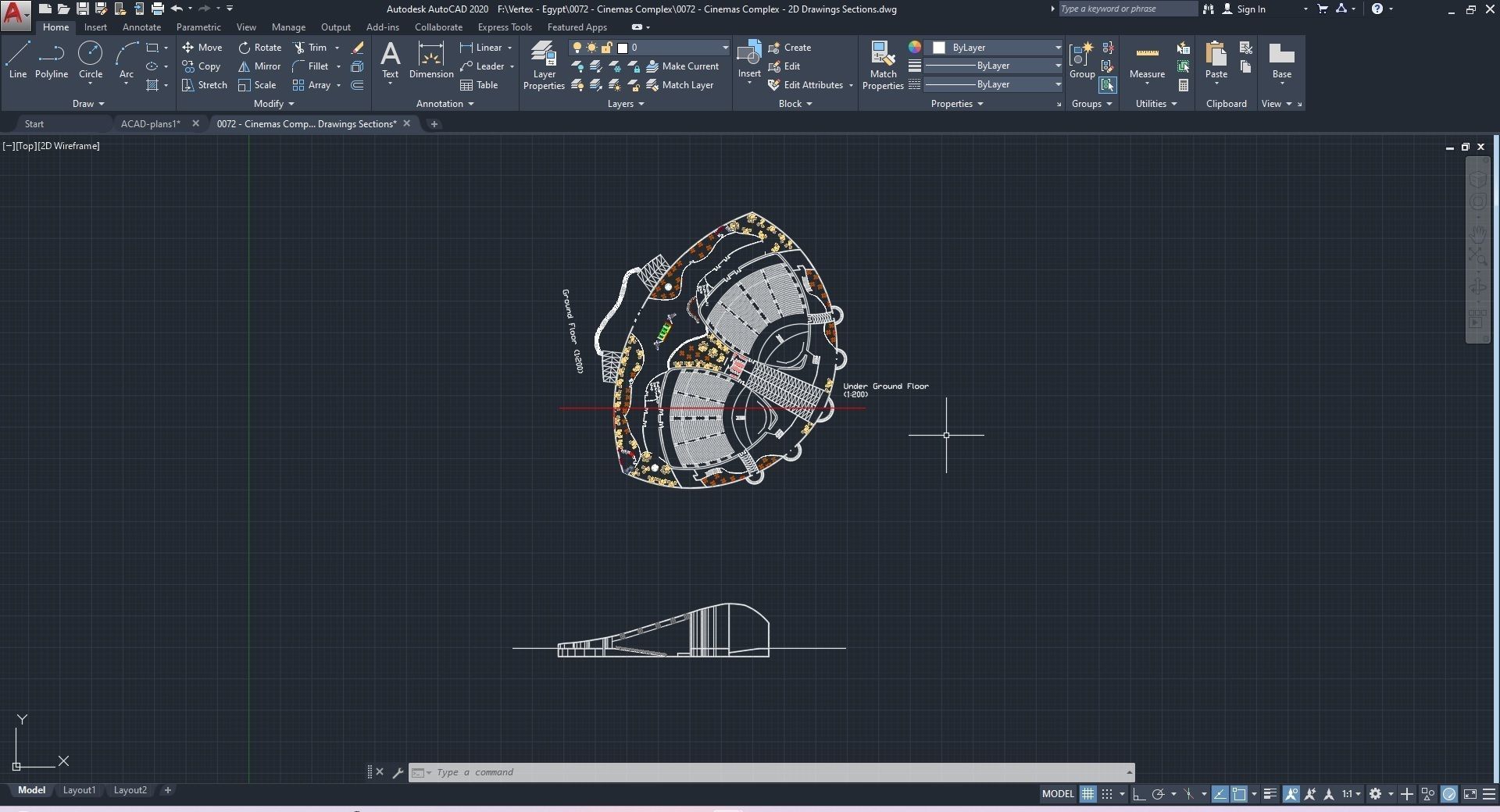This screenshot has height=812, width=1500.
Task: Activate the Rotate command
Action: pyautogui.click(x=259, y=48)
